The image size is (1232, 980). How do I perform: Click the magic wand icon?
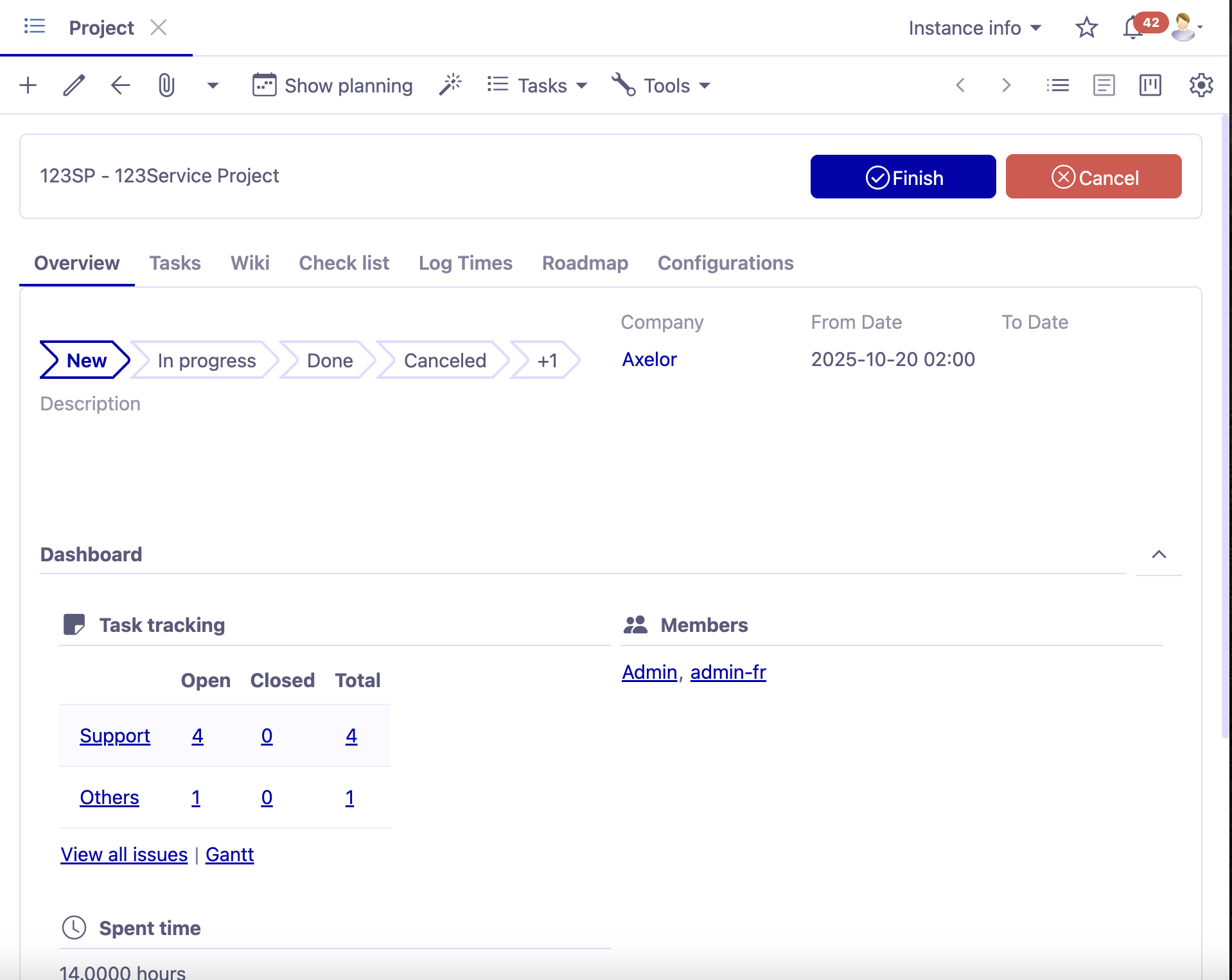pos(450,84)
